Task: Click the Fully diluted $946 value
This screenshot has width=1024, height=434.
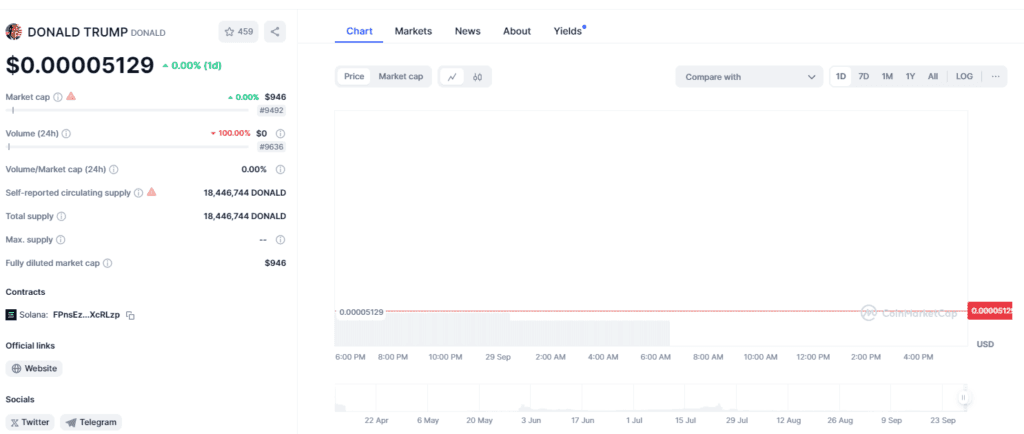Action: (275, 263)
